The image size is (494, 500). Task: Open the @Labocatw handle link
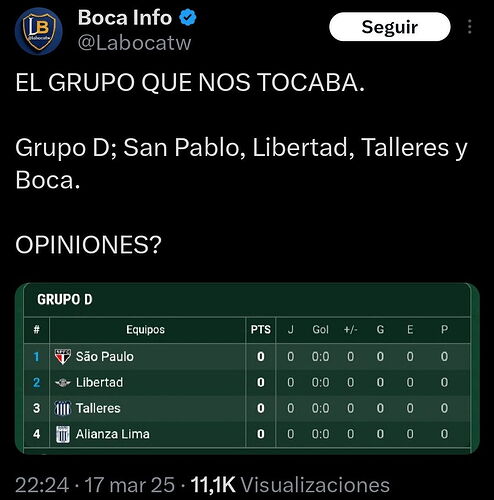tap(135, 43)
